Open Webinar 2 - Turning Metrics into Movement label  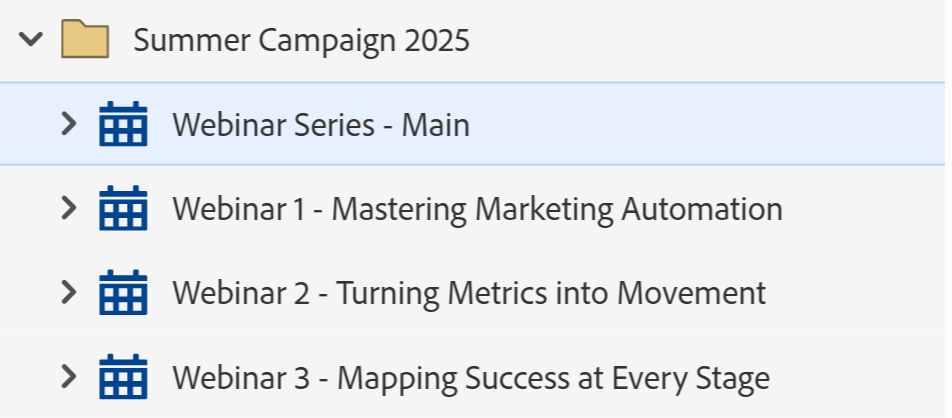click(x=469, y=294)
